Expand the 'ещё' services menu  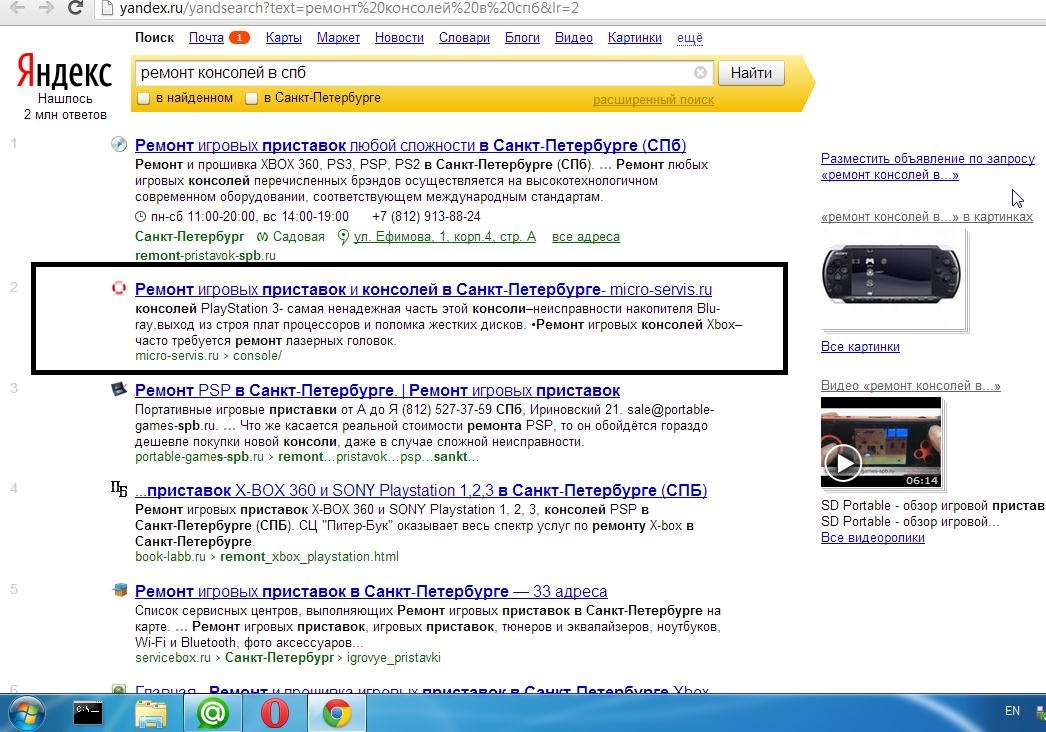(690, 38)
